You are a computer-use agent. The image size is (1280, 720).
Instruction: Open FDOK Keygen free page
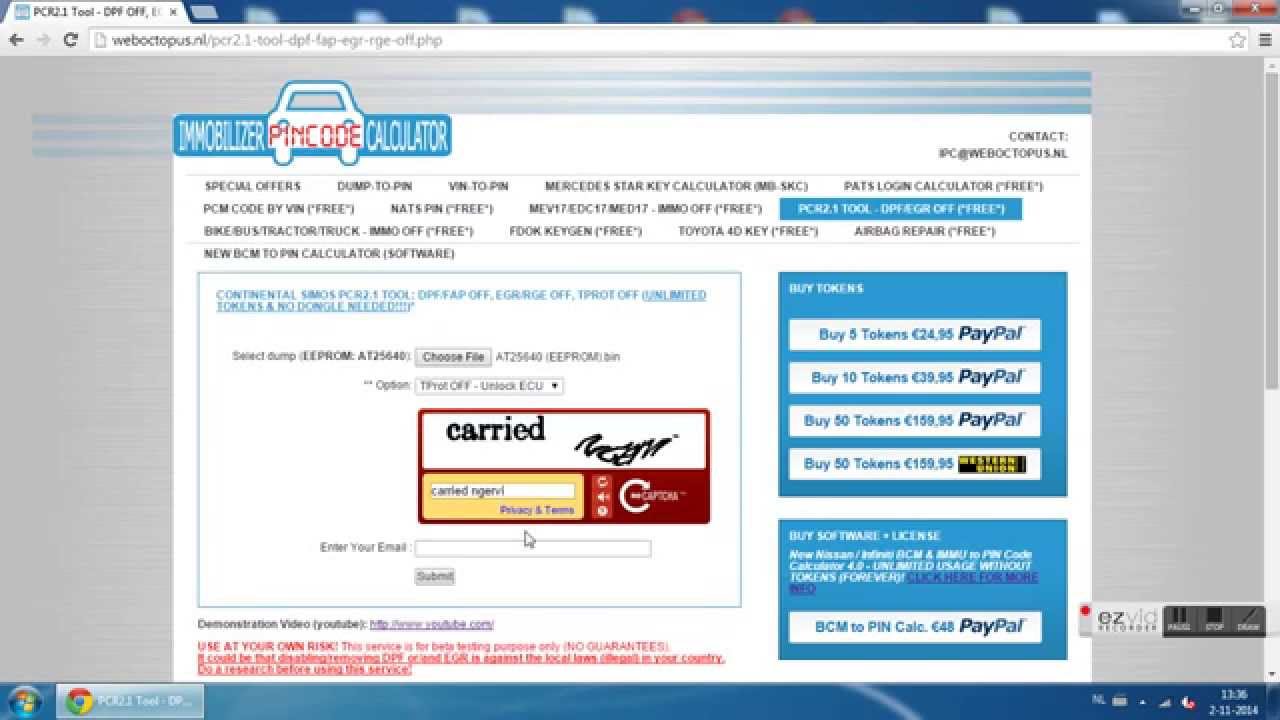click(575, 231)
